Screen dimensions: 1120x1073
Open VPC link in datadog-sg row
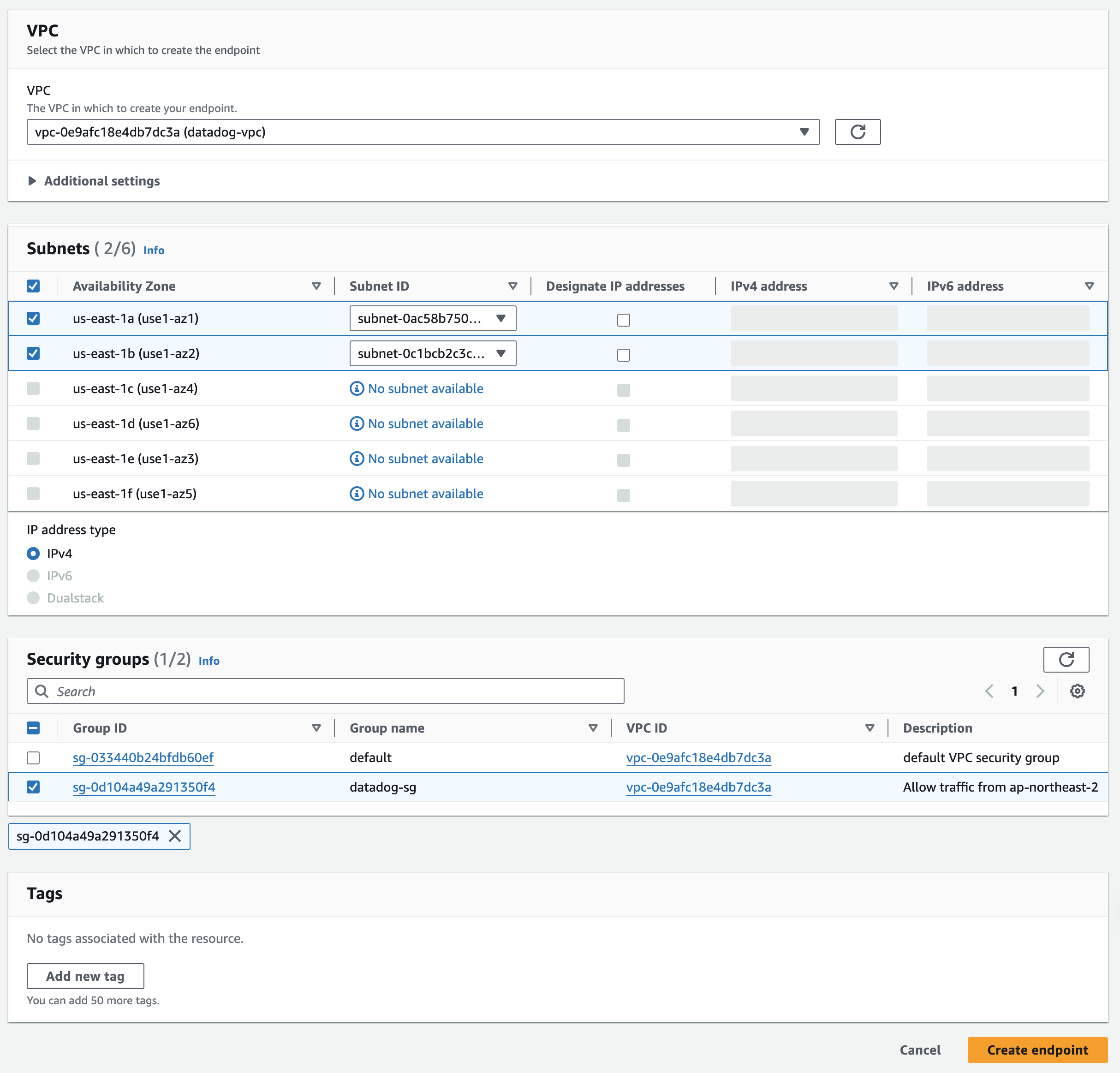coord(698,787)
